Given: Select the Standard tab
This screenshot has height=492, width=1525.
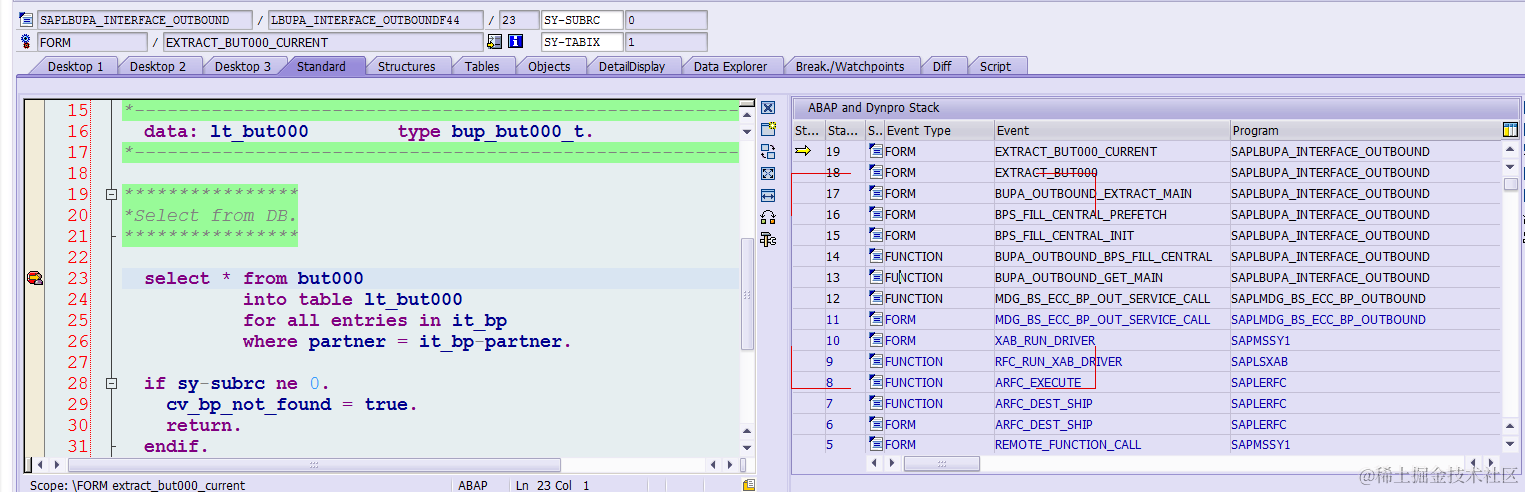Looking at the screenshot, I should click(x=321, y=66).
